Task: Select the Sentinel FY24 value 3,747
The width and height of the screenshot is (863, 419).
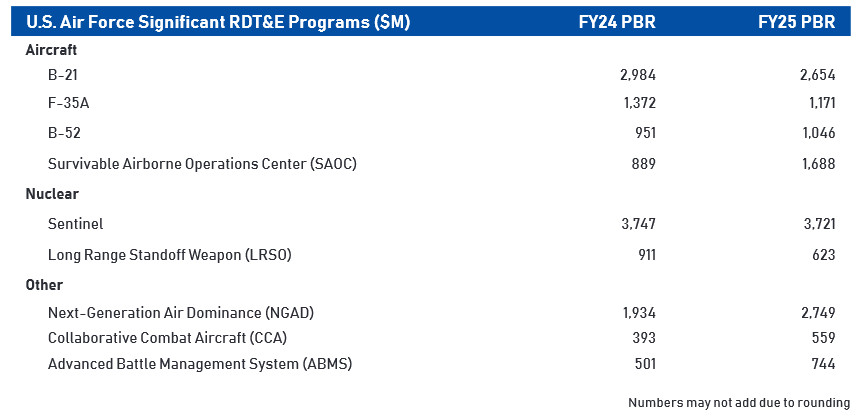Action: [x=637, y=224]
